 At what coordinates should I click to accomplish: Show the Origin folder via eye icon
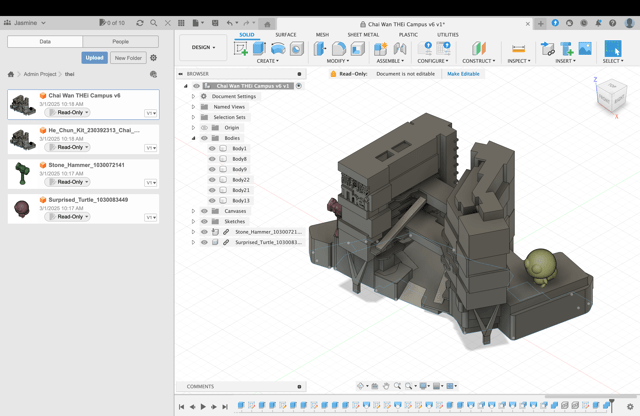[204, 128]
